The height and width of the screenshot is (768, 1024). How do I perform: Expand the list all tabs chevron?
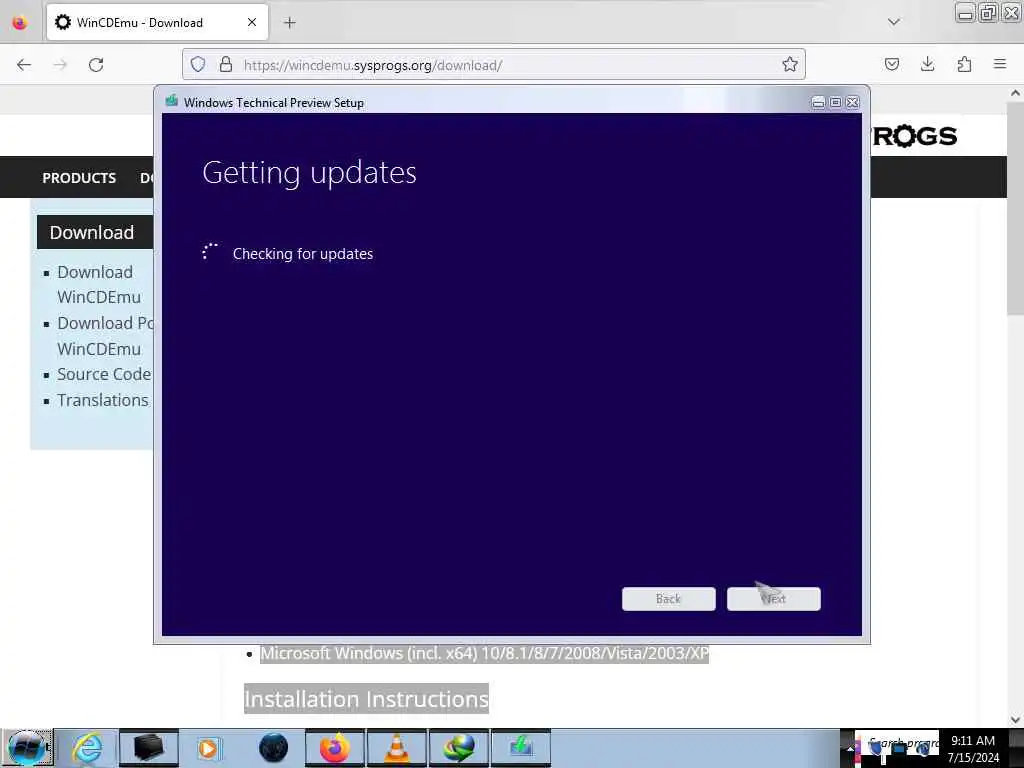(893, 22)
